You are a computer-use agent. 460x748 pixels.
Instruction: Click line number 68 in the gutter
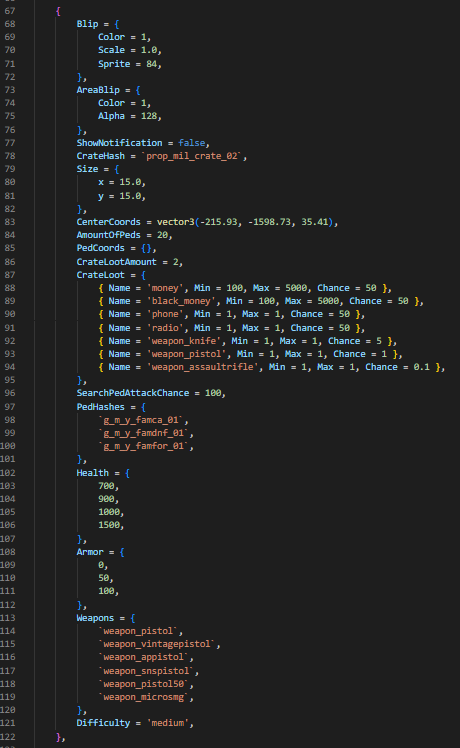(x=10, y=24)
